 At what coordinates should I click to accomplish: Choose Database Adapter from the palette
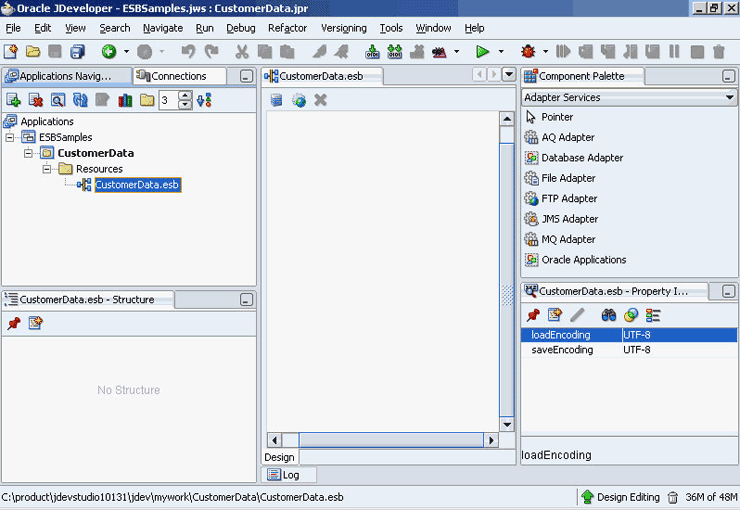pyautogui.click(x=582, y=158)
